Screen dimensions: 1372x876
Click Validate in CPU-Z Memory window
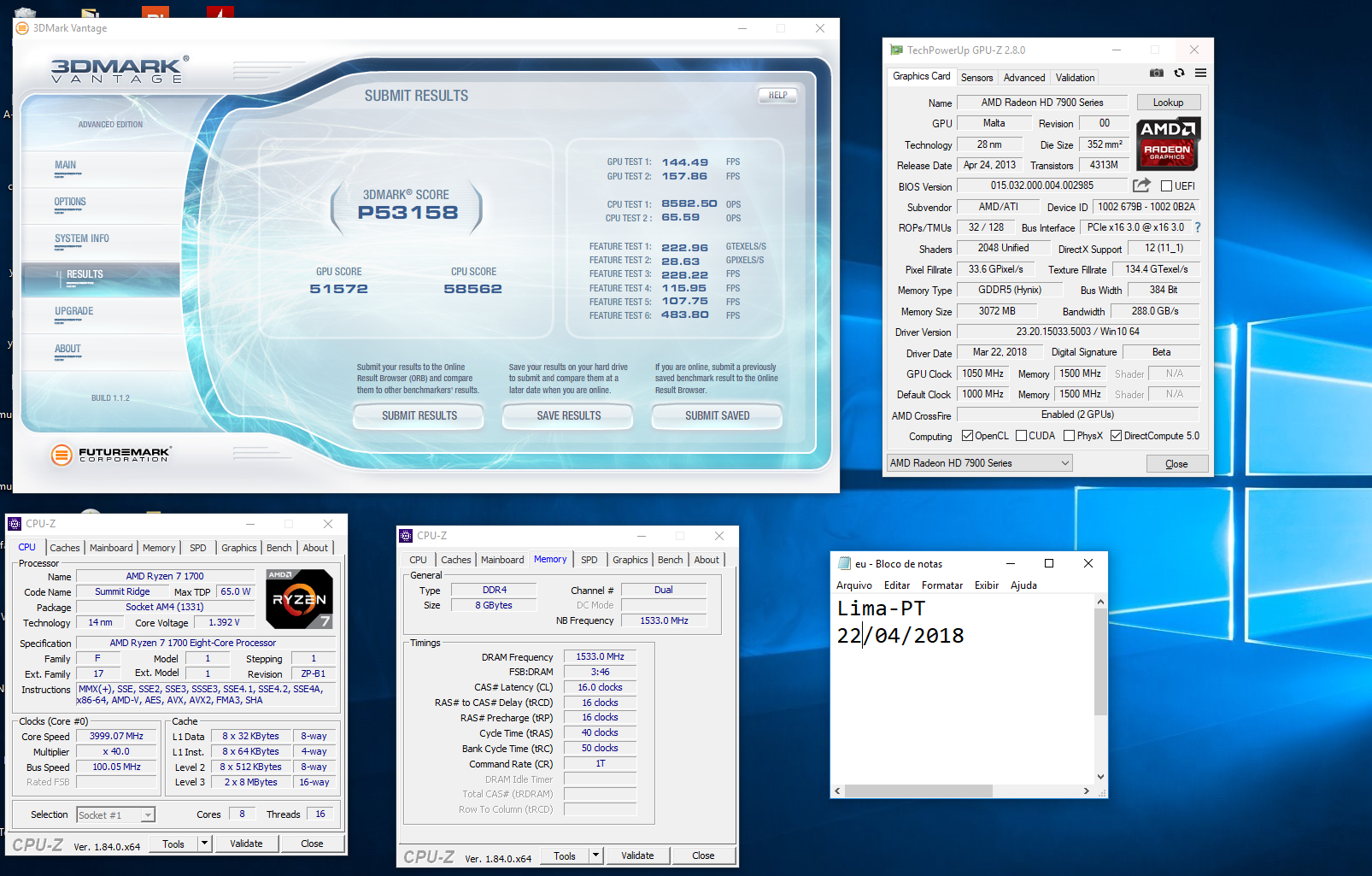(637, 855)
